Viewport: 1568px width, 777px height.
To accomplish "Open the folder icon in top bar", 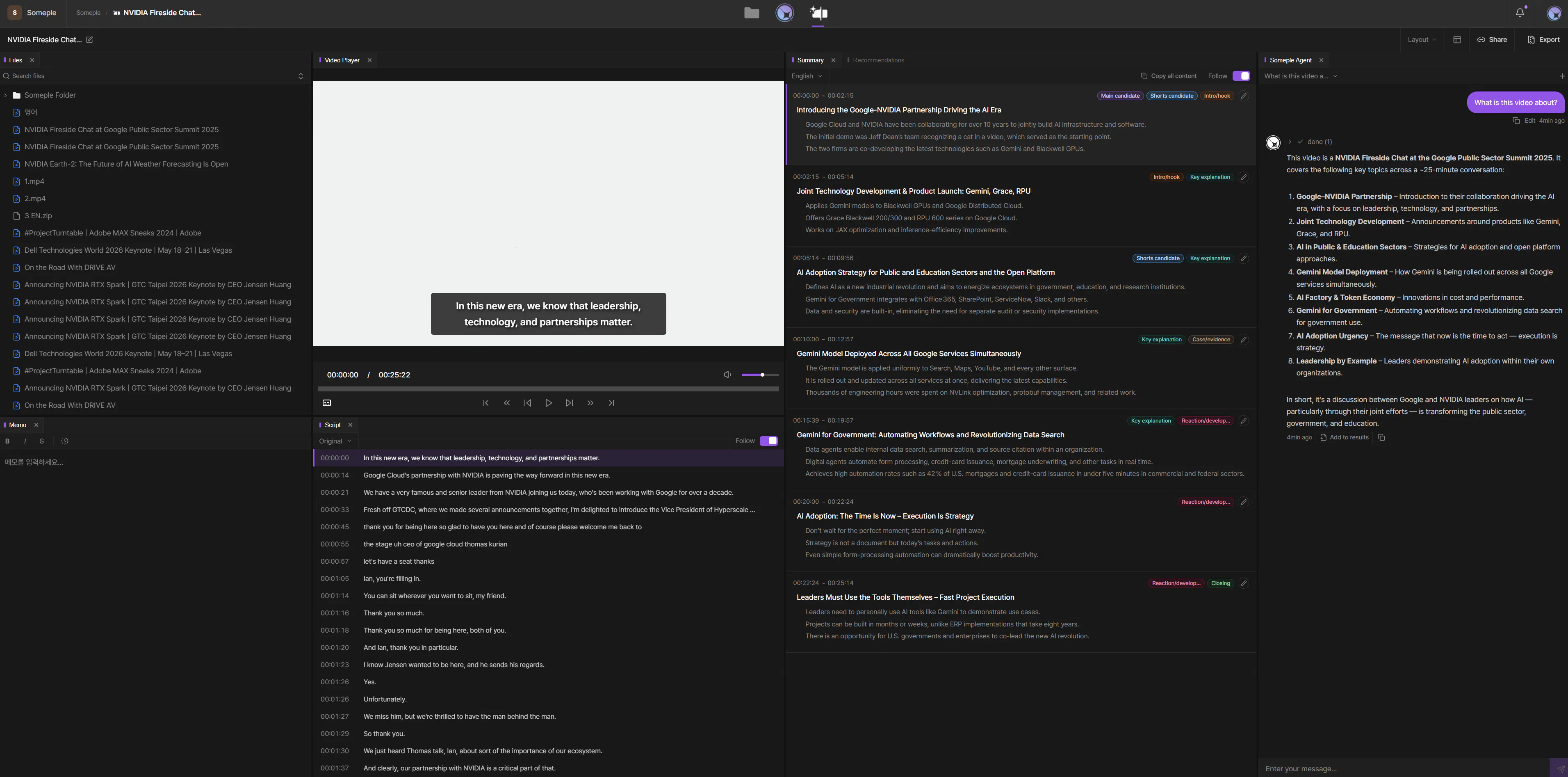I will [752, 13].
